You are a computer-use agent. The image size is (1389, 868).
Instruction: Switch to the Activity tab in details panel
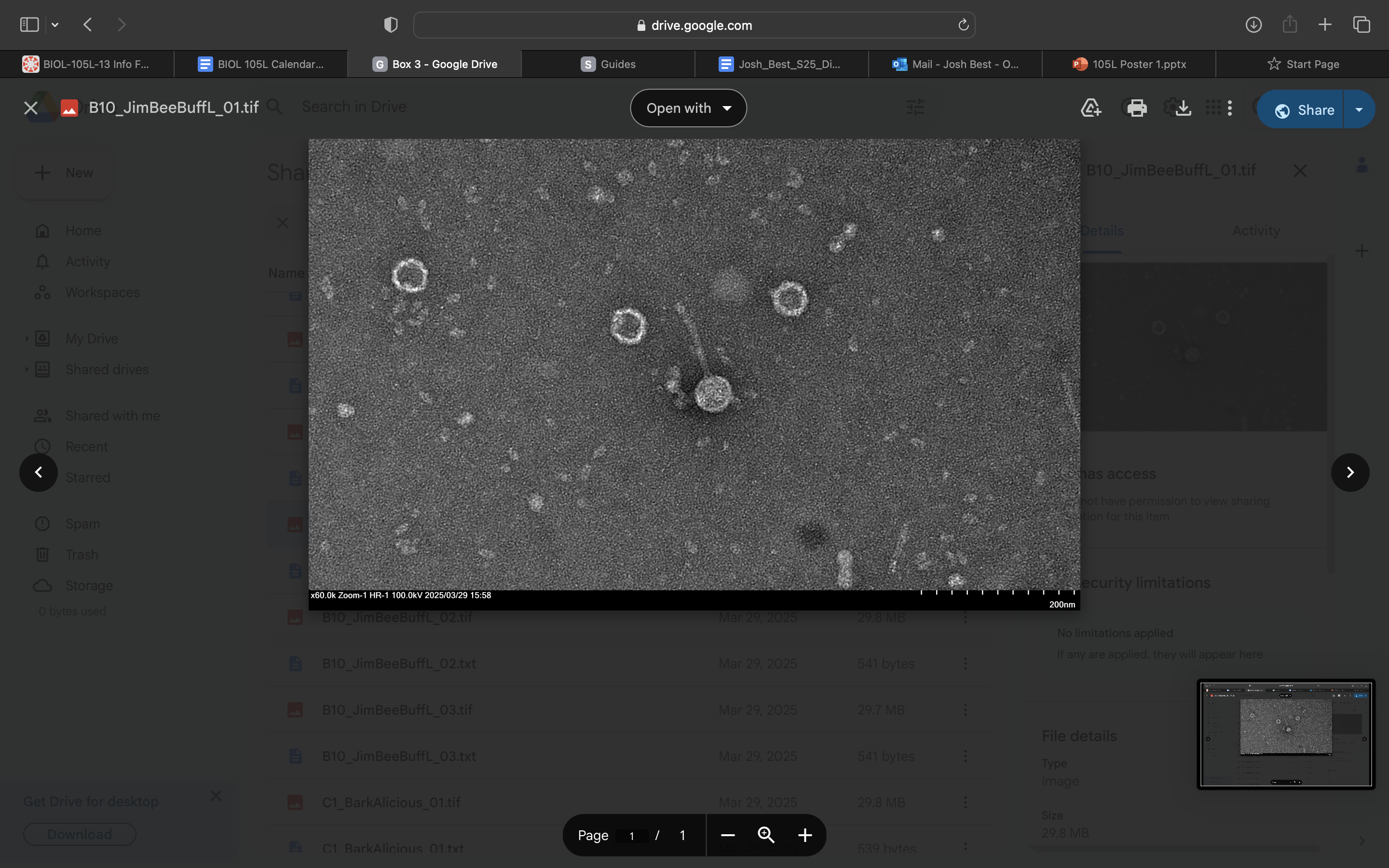tap(1256, 231)
